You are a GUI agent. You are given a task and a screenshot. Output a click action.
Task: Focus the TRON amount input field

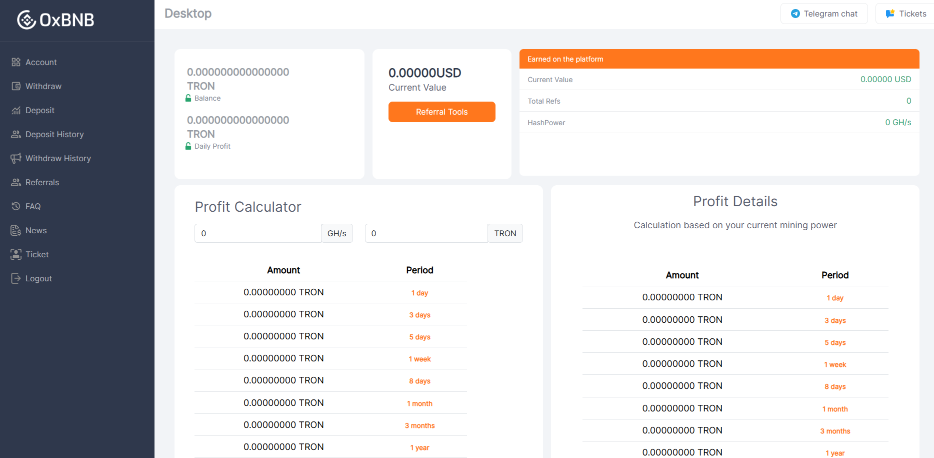pyautogui.click(x=427, y=233)
